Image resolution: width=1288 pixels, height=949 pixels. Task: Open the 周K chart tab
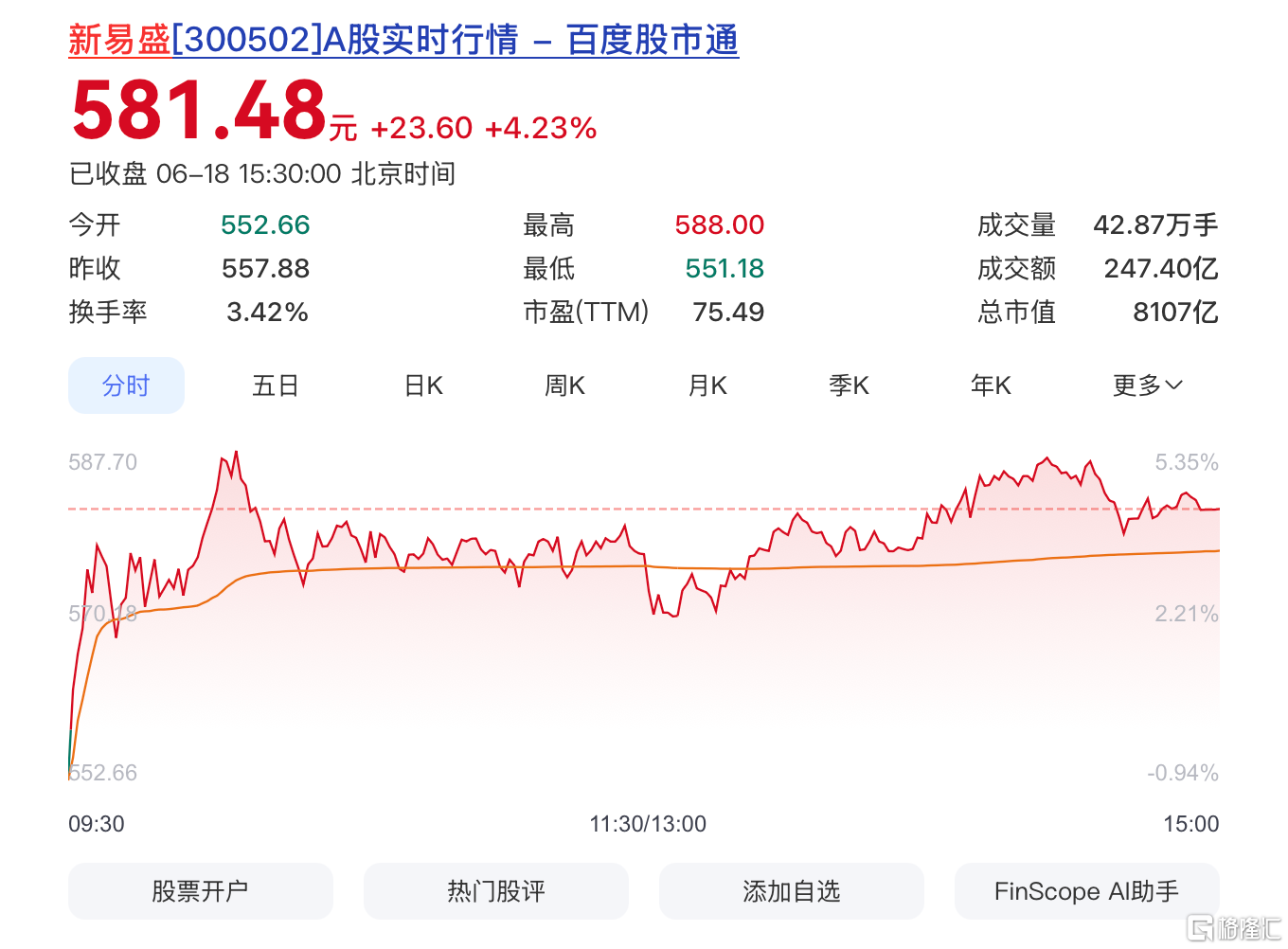click(564, 385)
